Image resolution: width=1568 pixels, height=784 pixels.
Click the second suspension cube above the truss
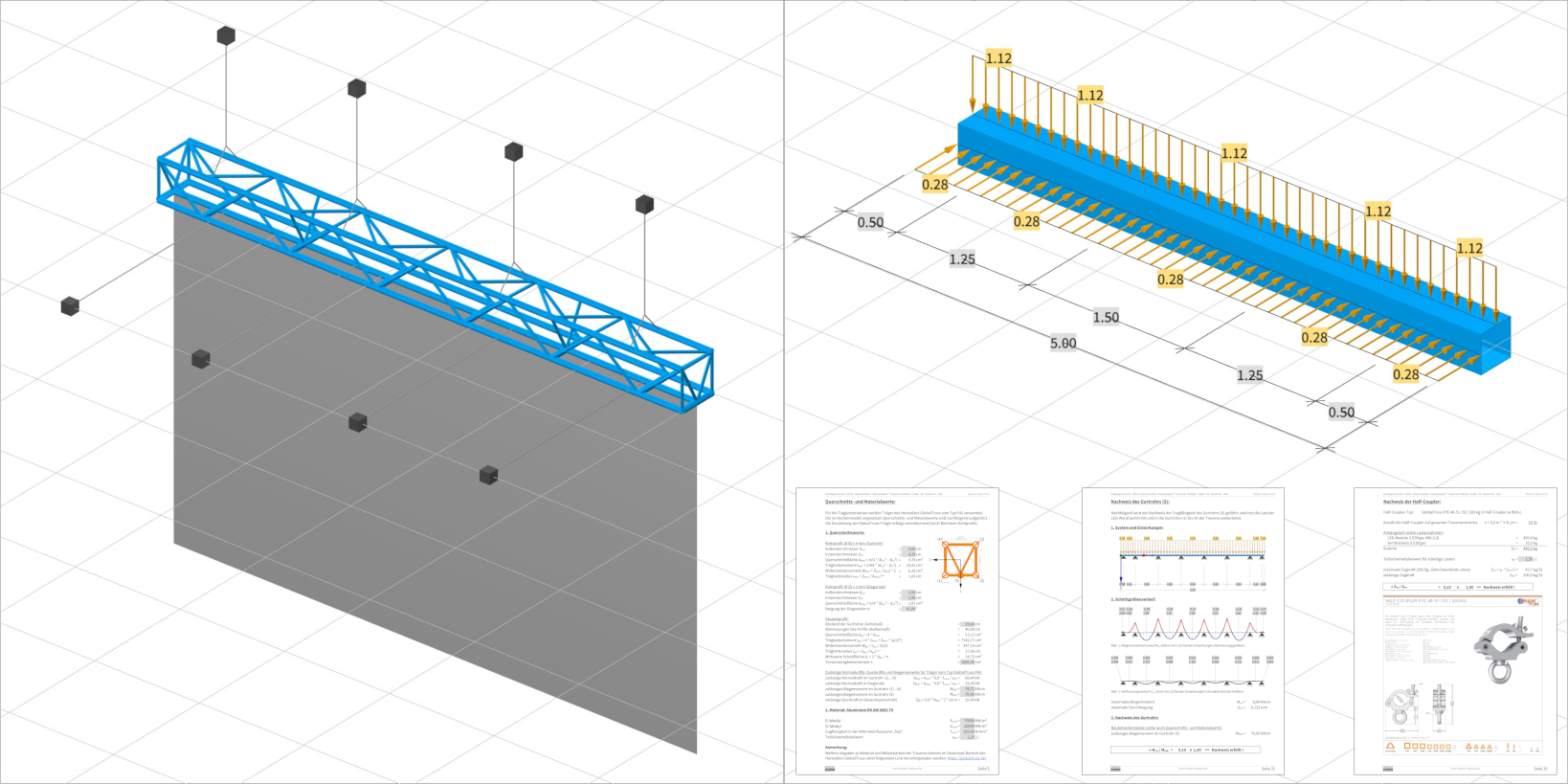click(357, 89)
